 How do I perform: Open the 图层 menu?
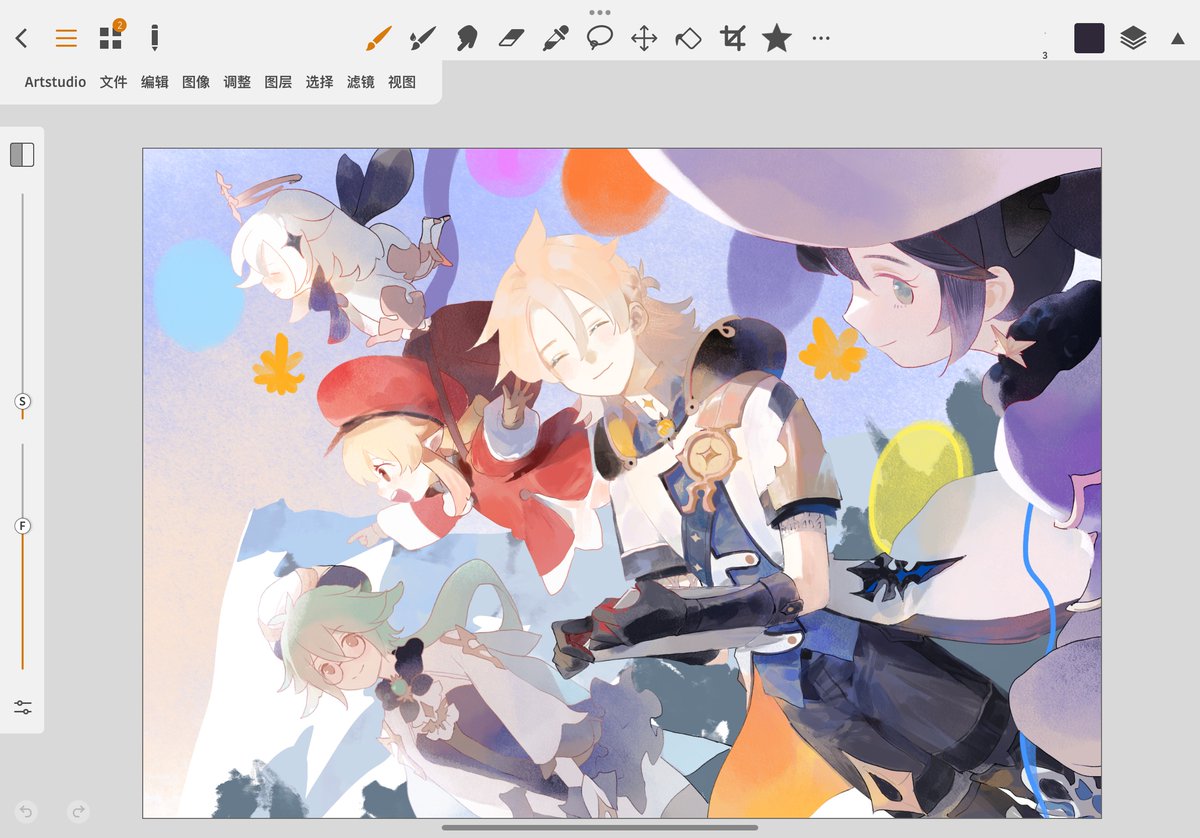[278, 82]
